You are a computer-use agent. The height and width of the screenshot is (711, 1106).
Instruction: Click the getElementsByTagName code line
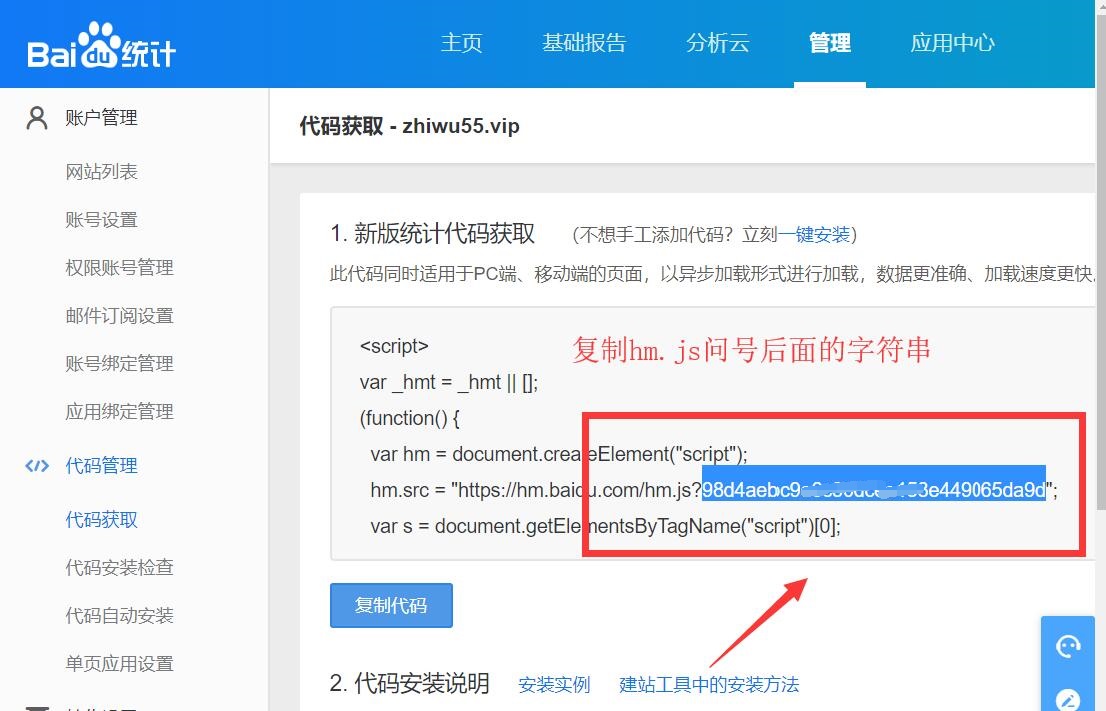click(605, 526)
